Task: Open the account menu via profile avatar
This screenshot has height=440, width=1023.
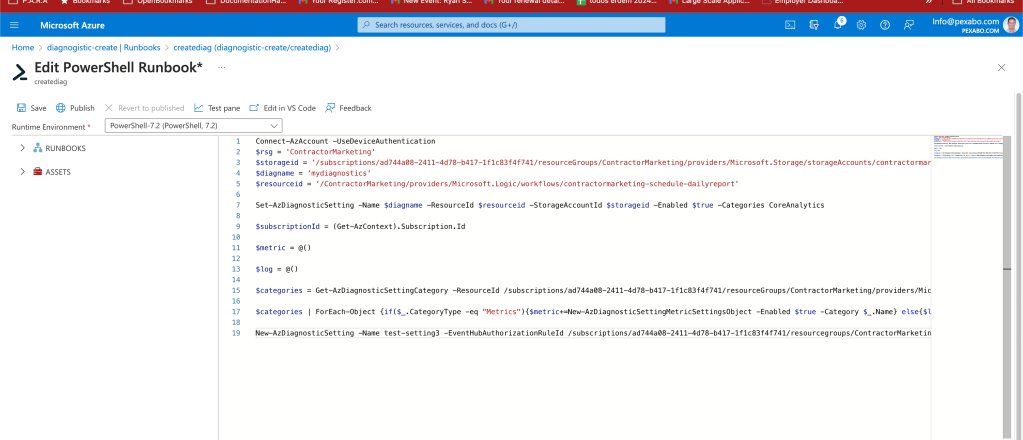Action: pos(1011,25)
